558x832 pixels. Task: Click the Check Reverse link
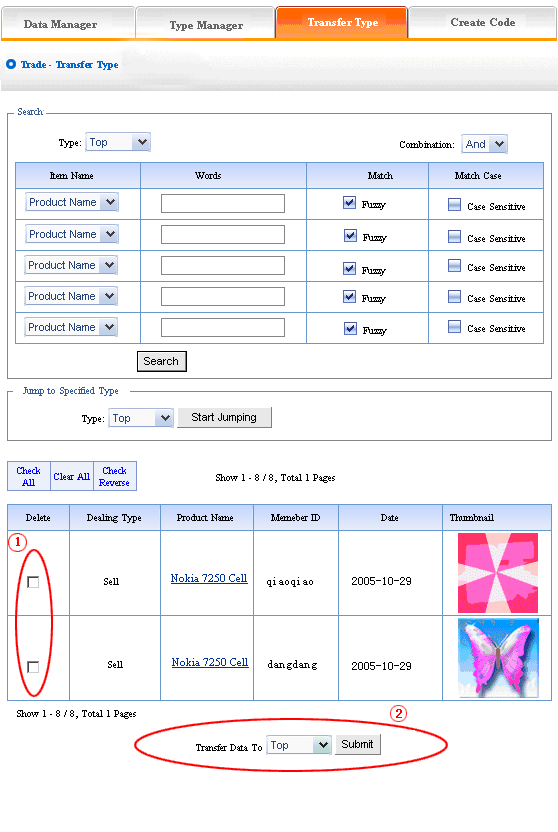(x=115, y=476)
